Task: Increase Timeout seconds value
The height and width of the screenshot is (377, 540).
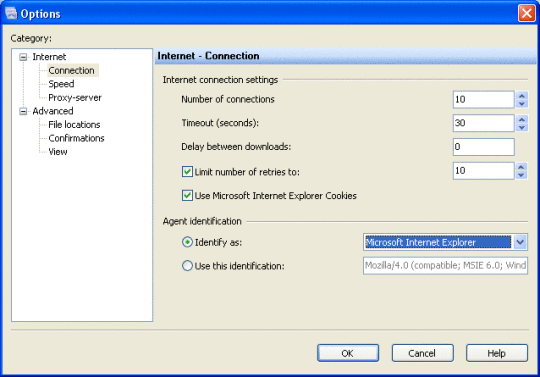Action: point(522,119)
